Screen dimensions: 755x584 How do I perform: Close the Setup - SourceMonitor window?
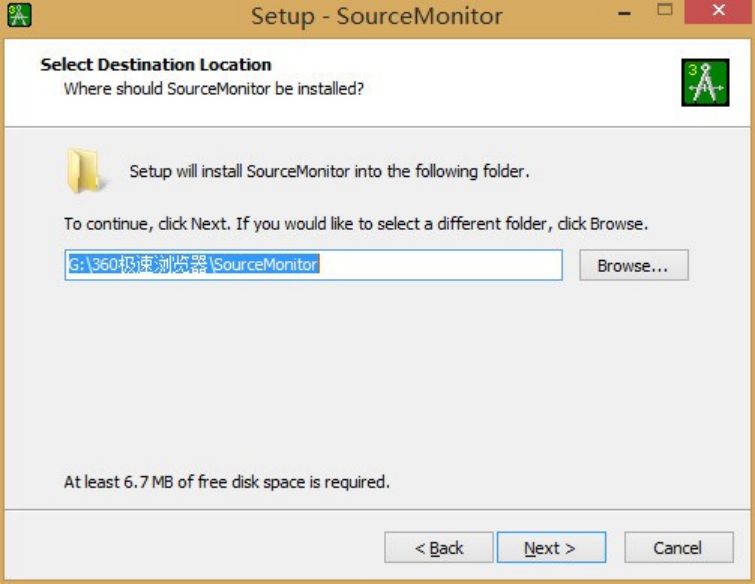point(719,15)
